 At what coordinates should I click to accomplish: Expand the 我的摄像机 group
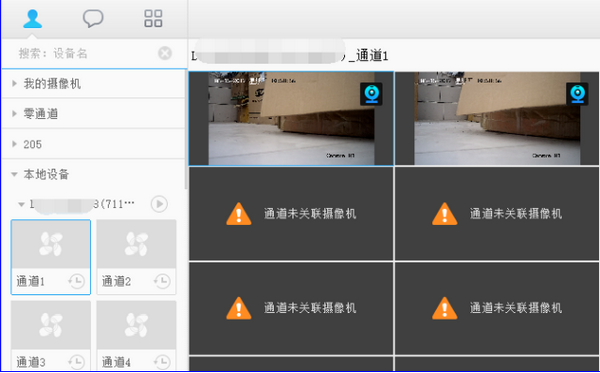15,83
